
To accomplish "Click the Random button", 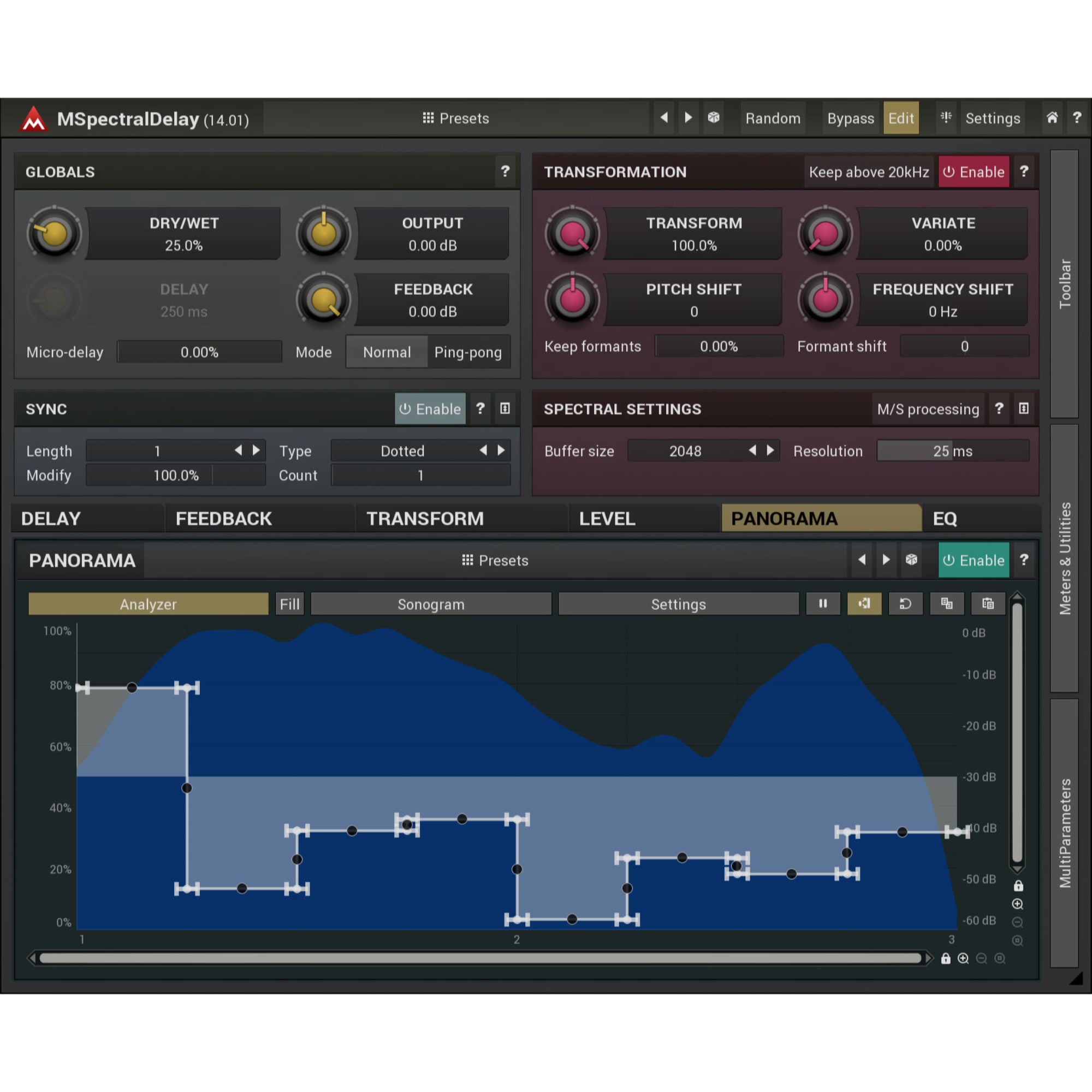I will (773, 117).
